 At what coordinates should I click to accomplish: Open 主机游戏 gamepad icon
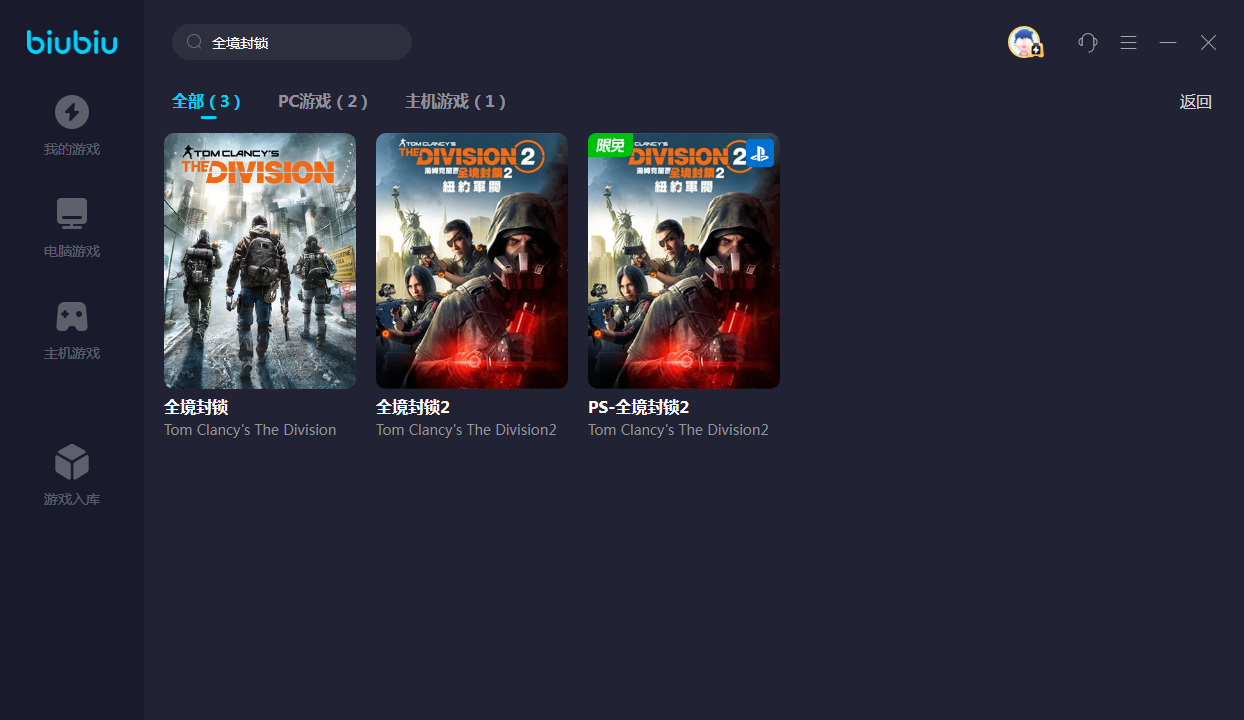(x=72, y=317)
